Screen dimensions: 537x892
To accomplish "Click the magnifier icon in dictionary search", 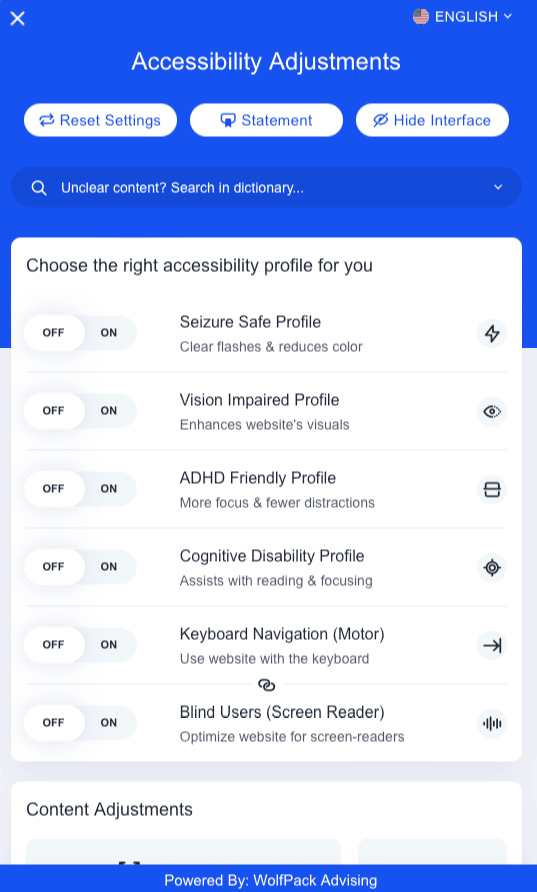I will click(39, 188).
